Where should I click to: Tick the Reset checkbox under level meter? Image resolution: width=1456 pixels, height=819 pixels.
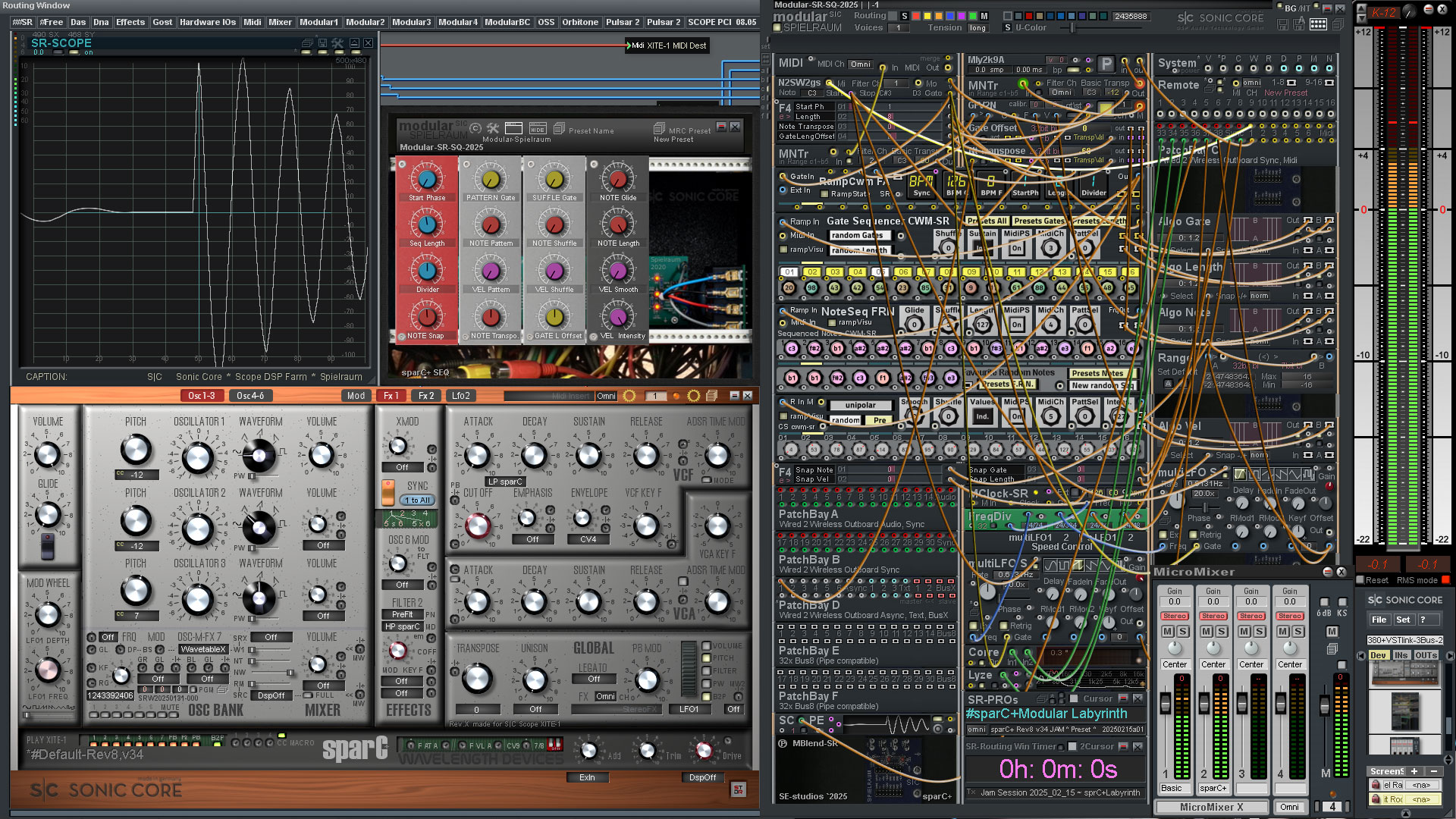1360,581
